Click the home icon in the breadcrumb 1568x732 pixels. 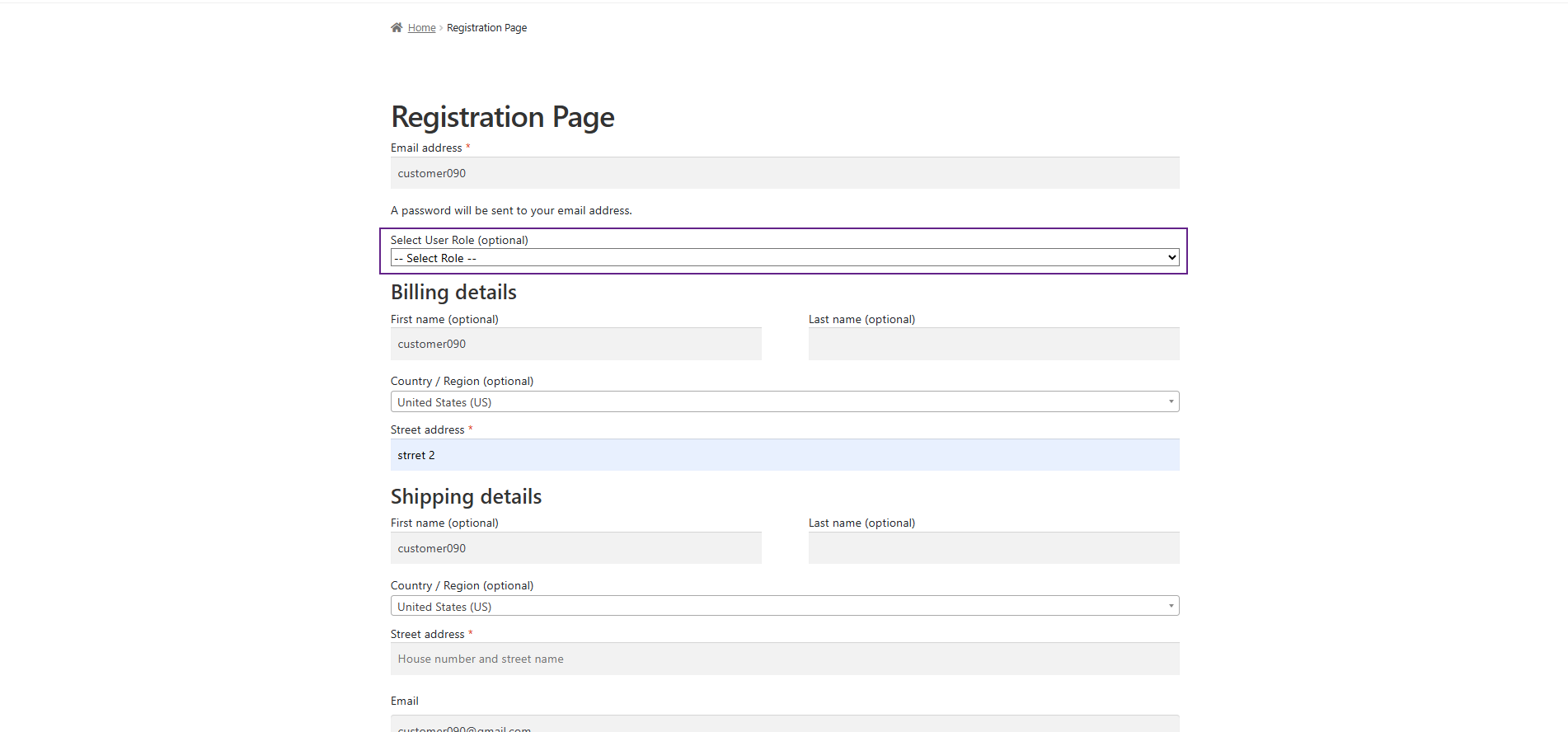(397, 27)
